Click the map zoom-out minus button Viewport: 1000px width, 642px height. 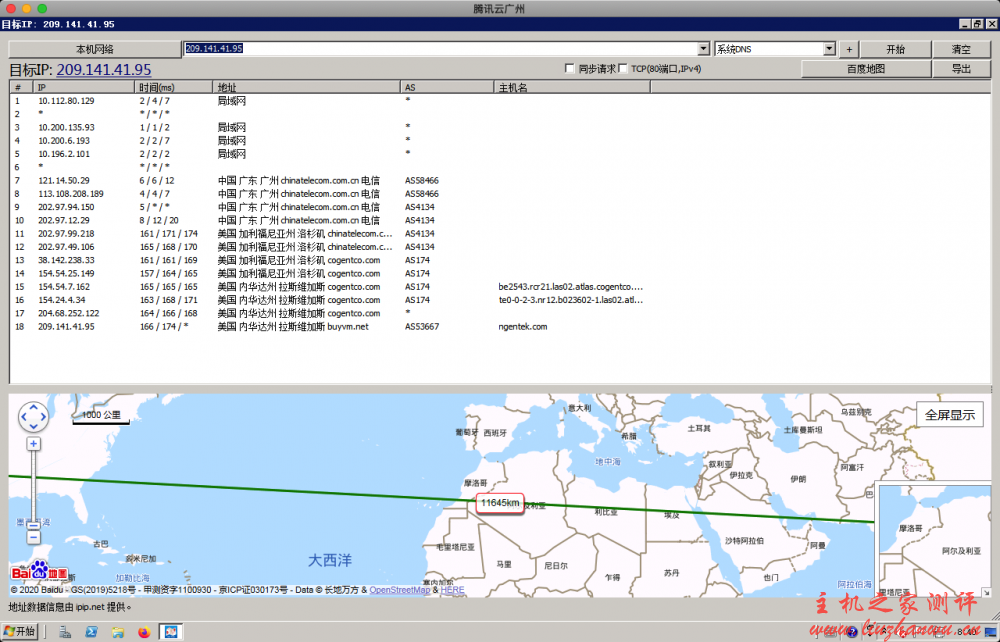pyautogui.click(x=33, y=537)
